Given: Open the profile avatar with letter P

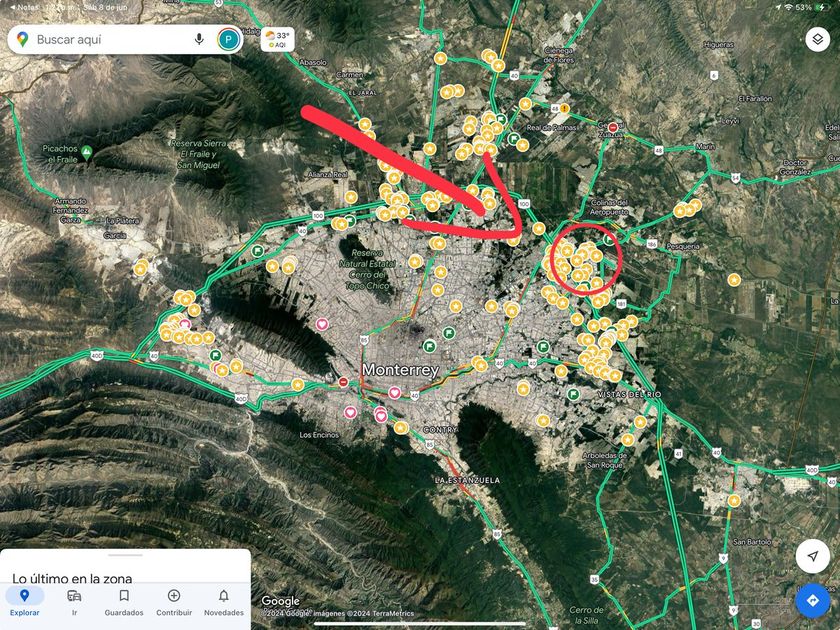Looking at the screenshot, I should click(229, 40).
